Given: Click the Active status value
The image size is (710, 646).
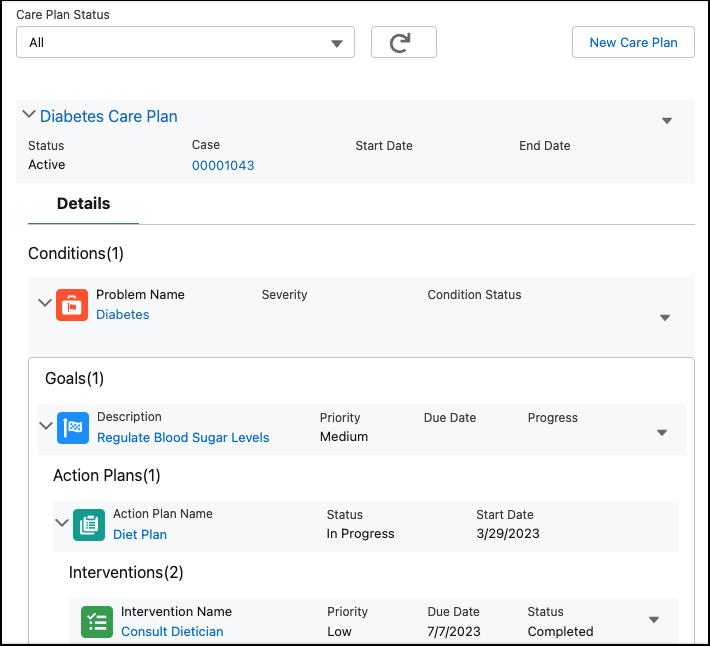Looking at the screenshot, I should pyautogui.click(x=47, y=164).
